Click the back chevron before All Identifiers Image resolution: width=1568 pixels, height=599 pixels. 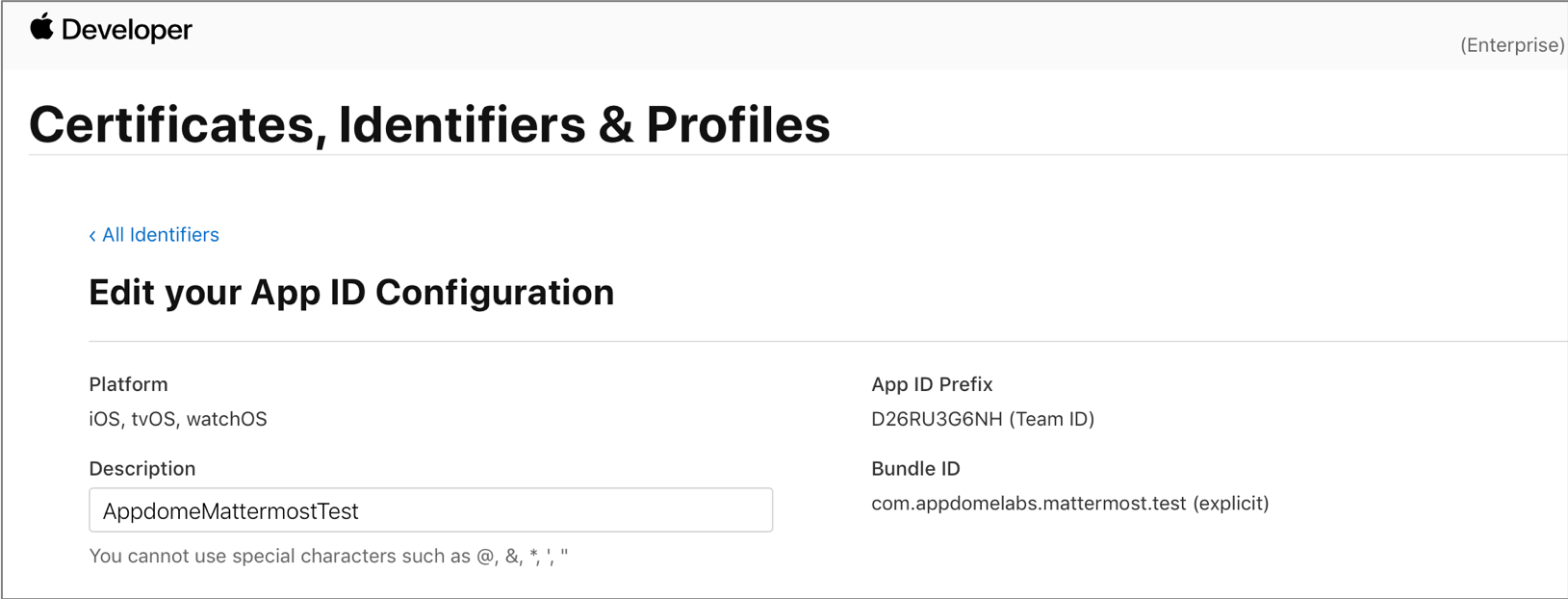coord(92,236)
